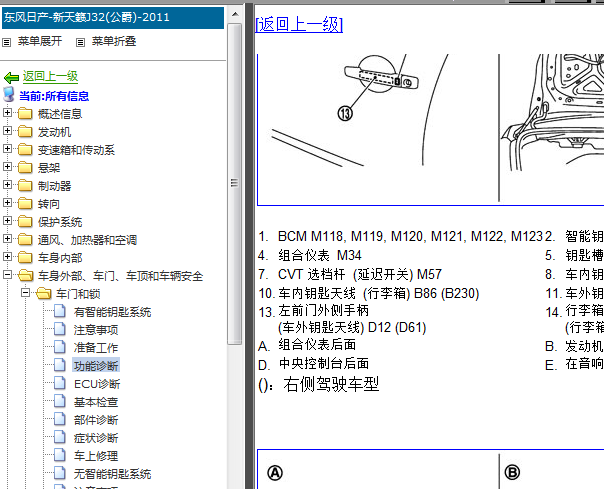604x489 pixels.
Task: Click the 通风、加热器和空调 folder icon
Action: click(25, 239)
